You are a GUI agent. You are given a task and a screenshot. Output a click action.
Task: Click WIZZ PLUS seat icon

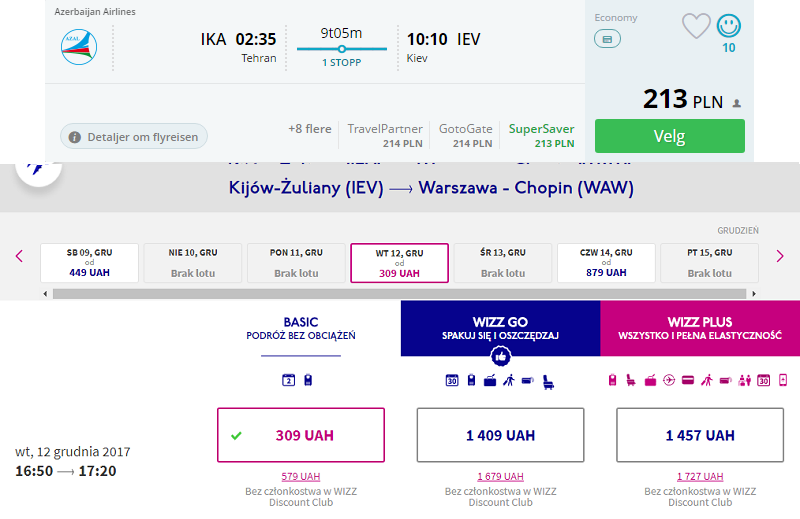[x=631, y=380]
